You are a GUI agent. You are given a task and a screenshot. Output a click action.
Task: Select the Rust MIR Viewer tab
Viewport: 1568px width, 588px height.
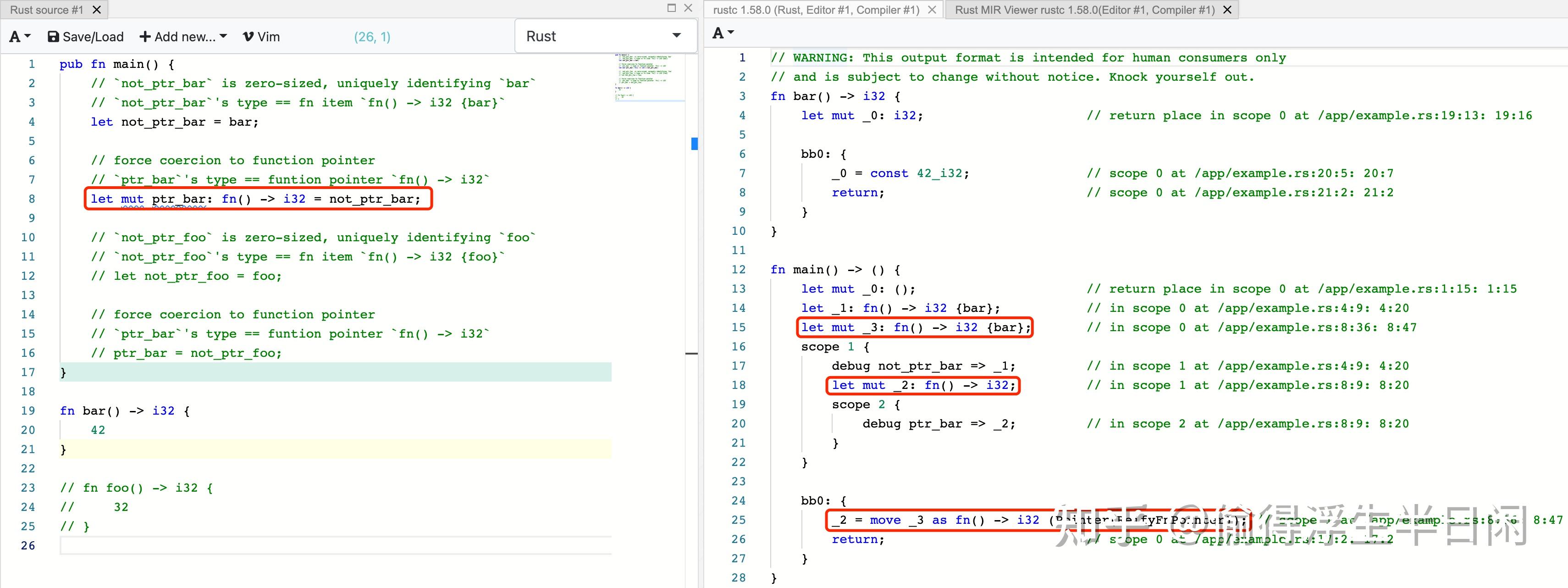coord(1085,10)
